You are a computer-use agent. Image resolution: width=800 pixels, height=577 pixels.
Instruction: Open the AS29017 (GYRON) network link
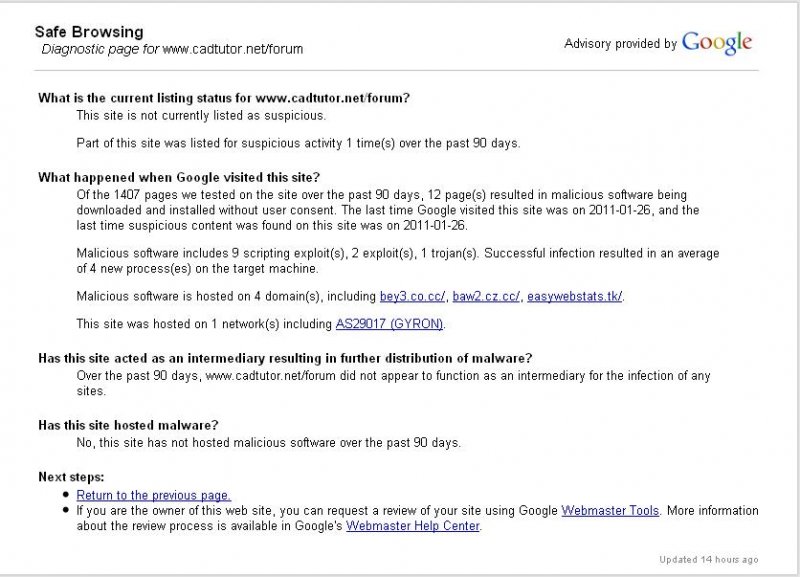389,324
